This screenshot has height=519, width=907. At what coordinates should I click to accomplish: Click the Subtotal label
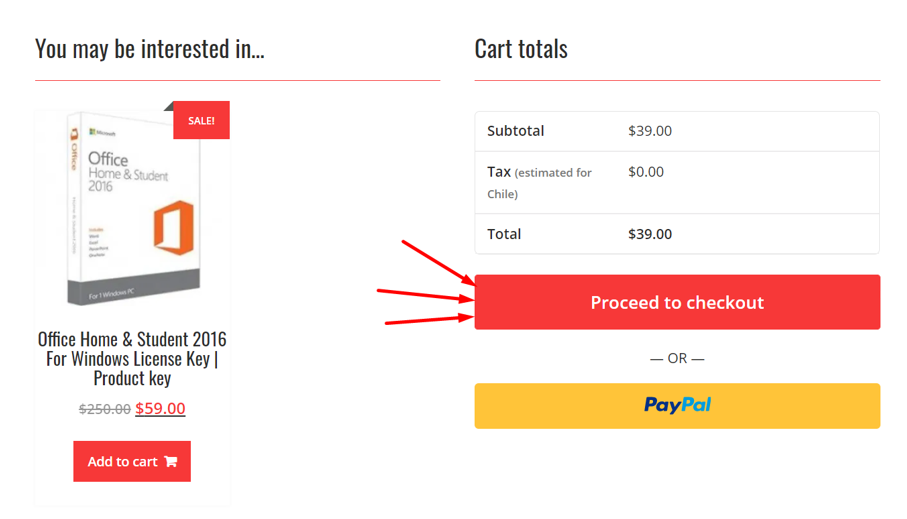515,131
